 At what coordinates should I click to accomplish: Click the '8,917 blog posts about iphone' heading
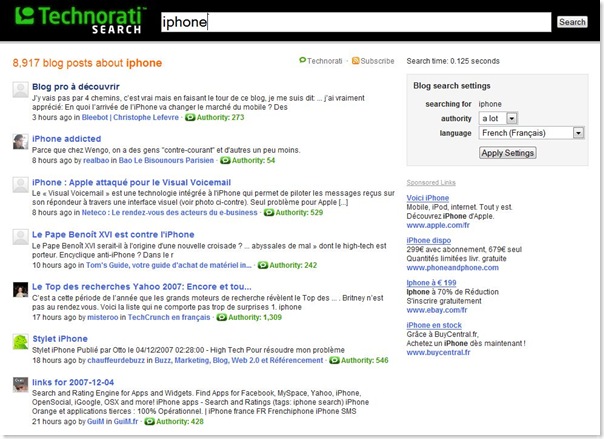click(x=87, y=63)
